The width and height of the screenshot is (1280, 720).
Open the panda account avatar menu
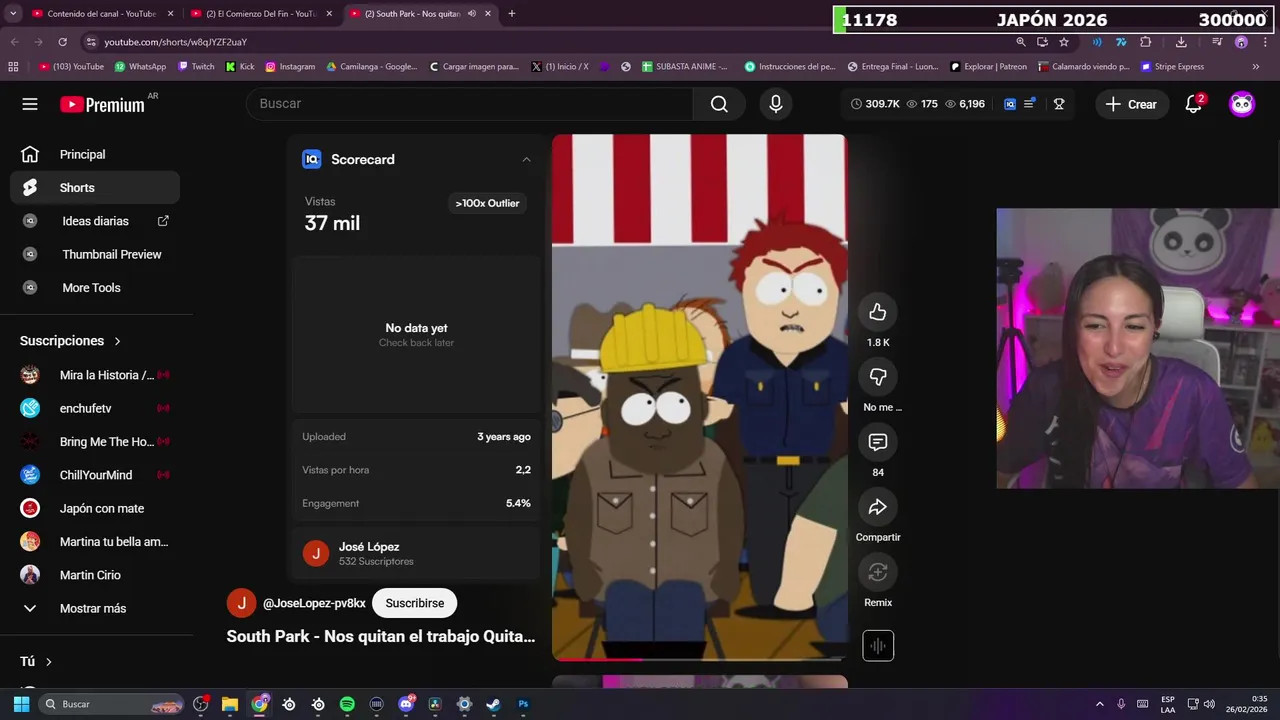(1242, 104)
